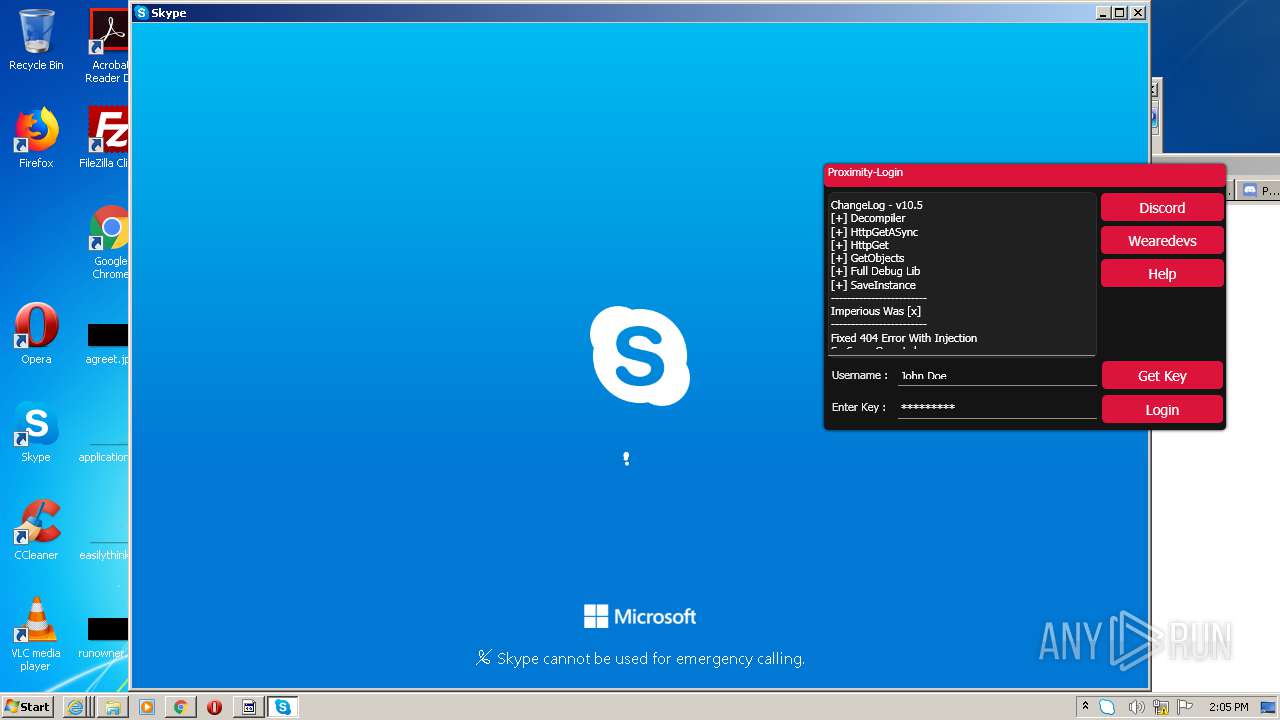Open the runowner file on desktop
Viewport: 1280px width, 720px height.
(x=104, y=638)
